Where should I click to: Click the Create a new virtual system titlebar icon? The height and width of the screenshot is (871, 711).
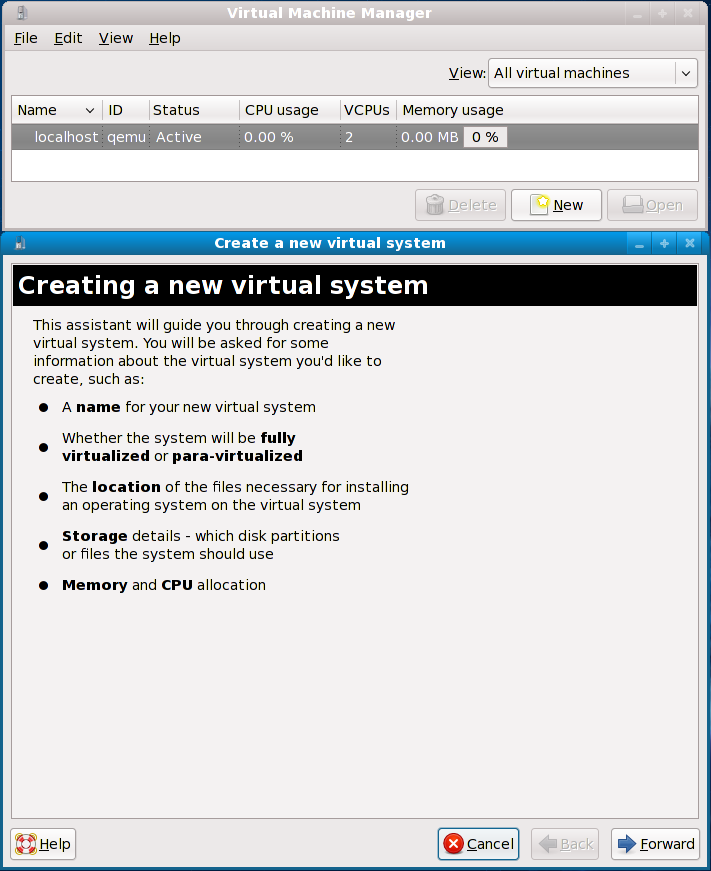(x=20, y=243)
